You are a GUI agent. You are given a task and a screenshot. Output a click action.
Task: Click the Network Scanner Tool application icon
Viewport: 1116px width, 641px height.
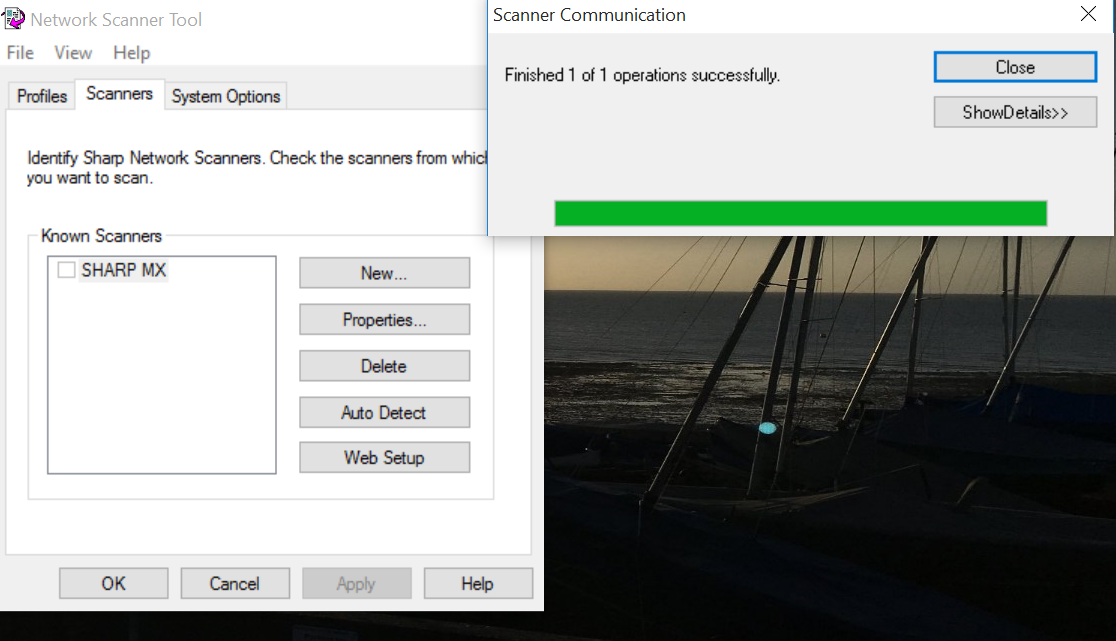[14, 18]
